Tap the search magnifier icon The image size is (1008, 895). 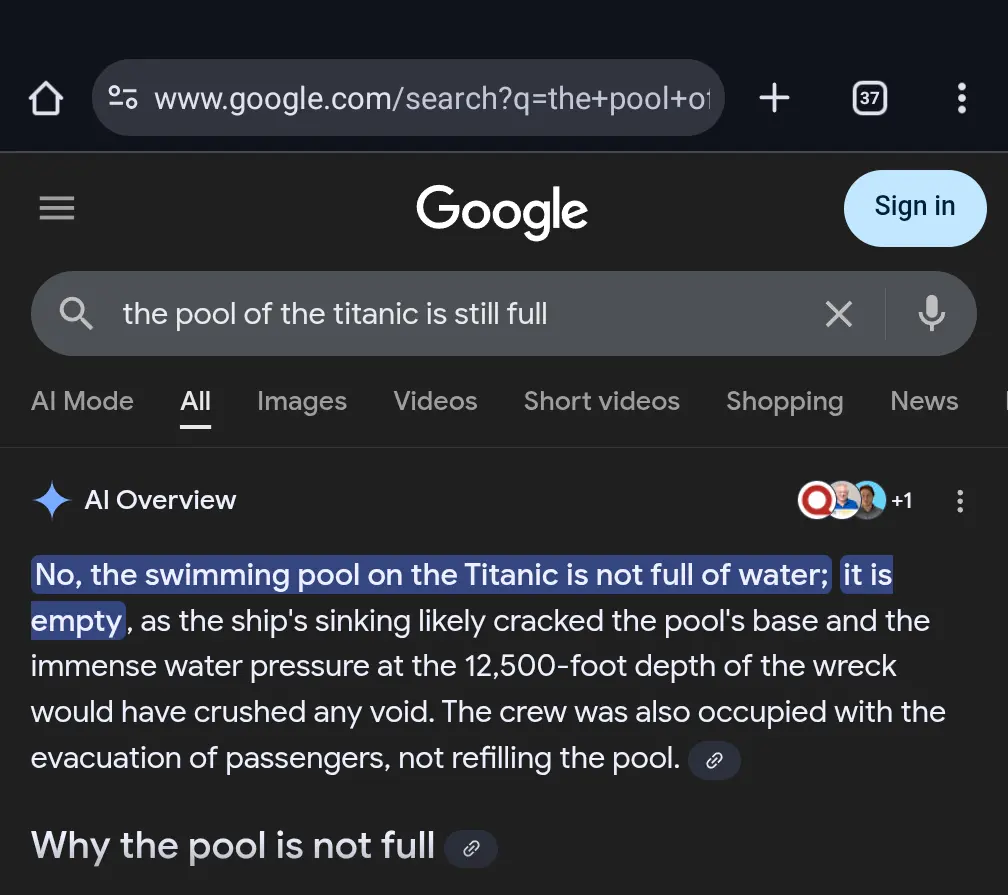[x=76, y=314]
